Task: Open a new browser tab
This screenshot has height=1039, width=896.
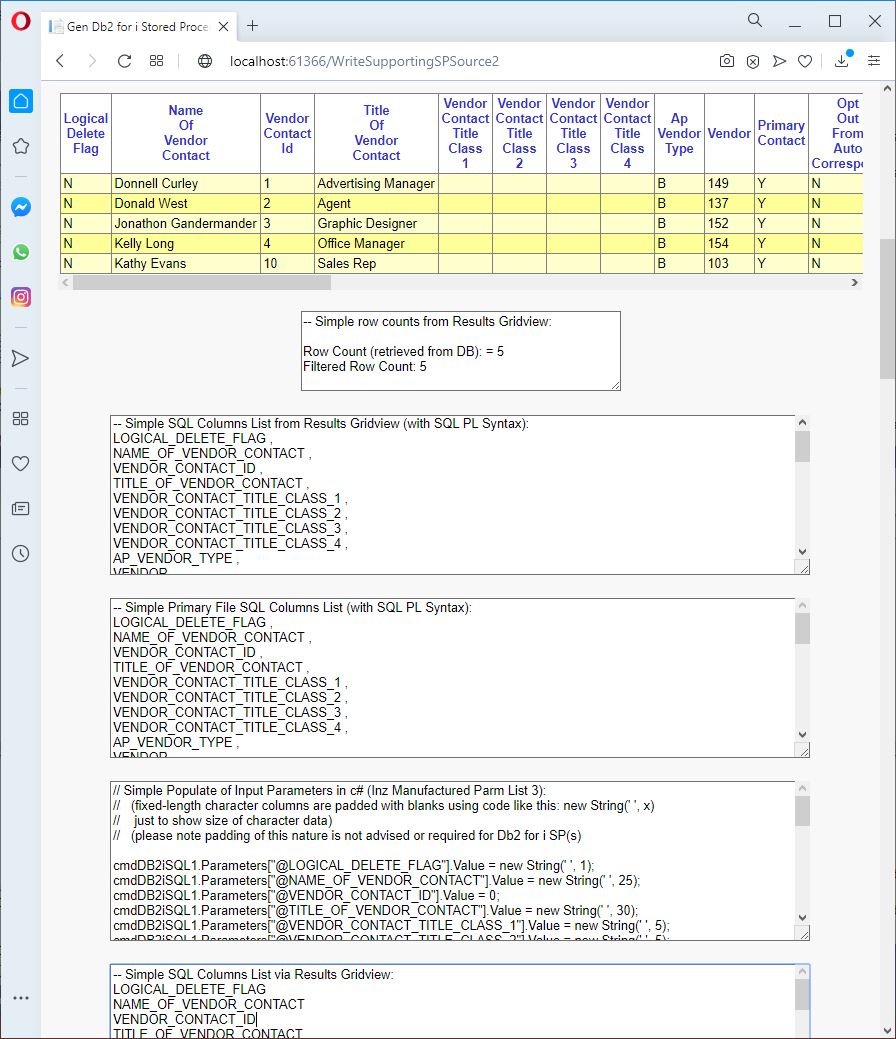Action: [x=252, y=26]
